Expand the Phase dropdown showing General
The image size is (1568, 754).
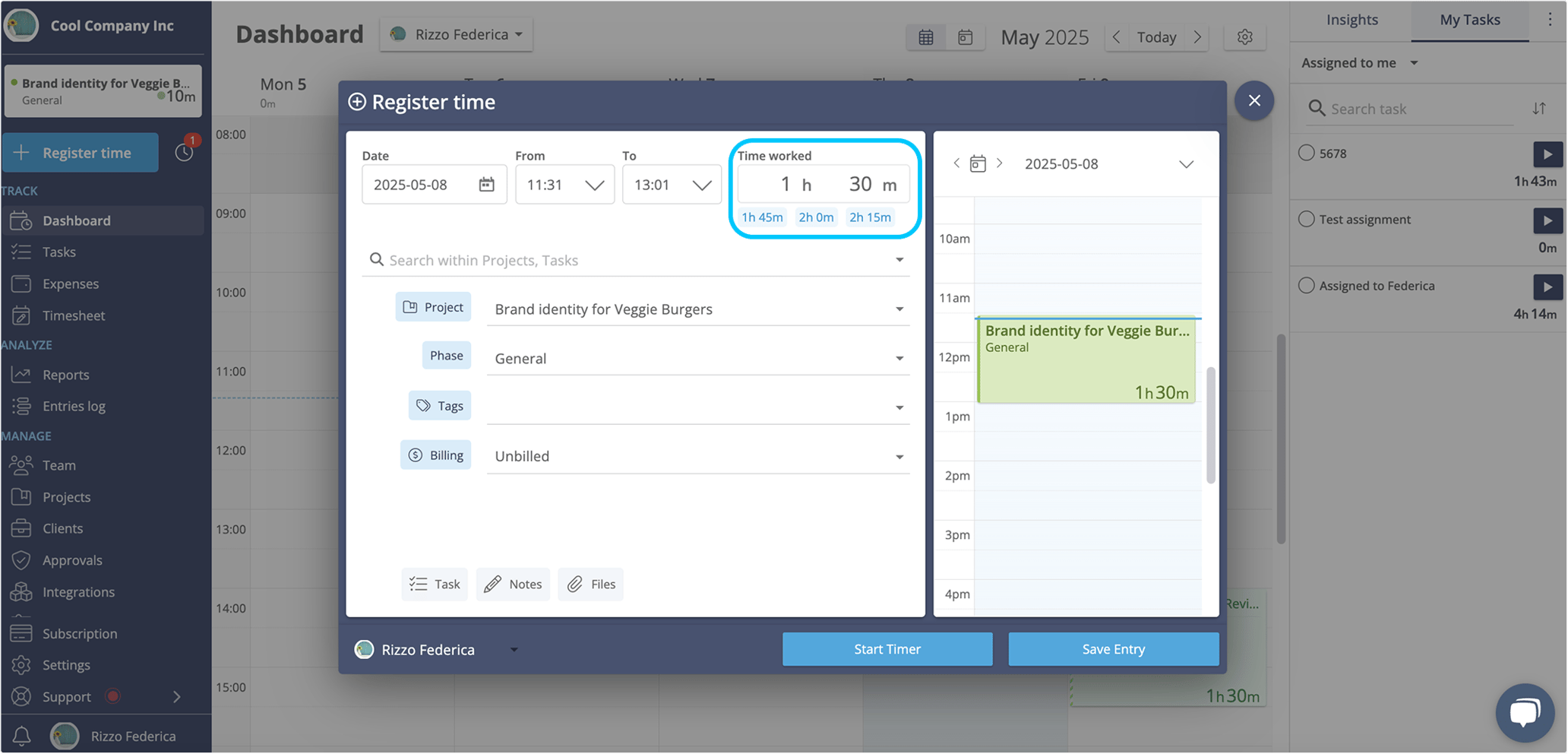click(899, 357)
